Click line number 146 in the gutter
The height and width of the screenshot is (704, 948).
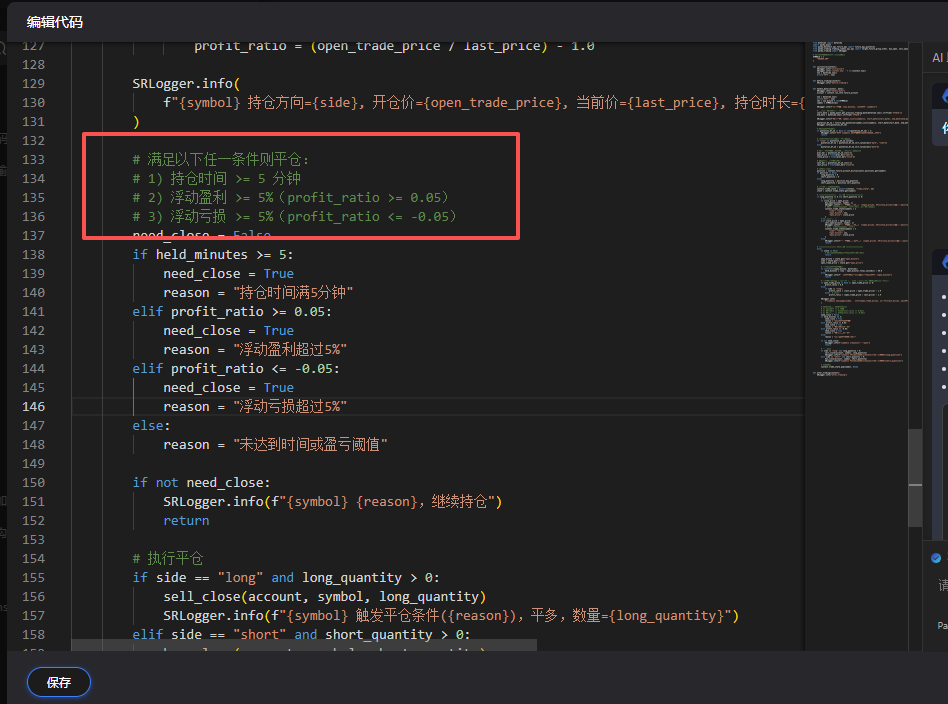click(33, 406)
